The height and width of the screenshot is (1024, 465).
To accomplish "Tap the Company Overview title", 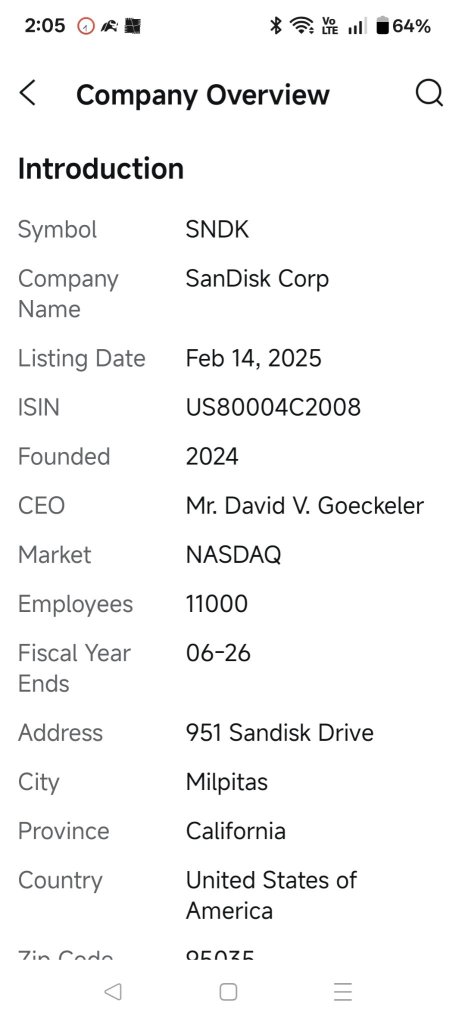I will pyautogui.click(x=202, y=95).
